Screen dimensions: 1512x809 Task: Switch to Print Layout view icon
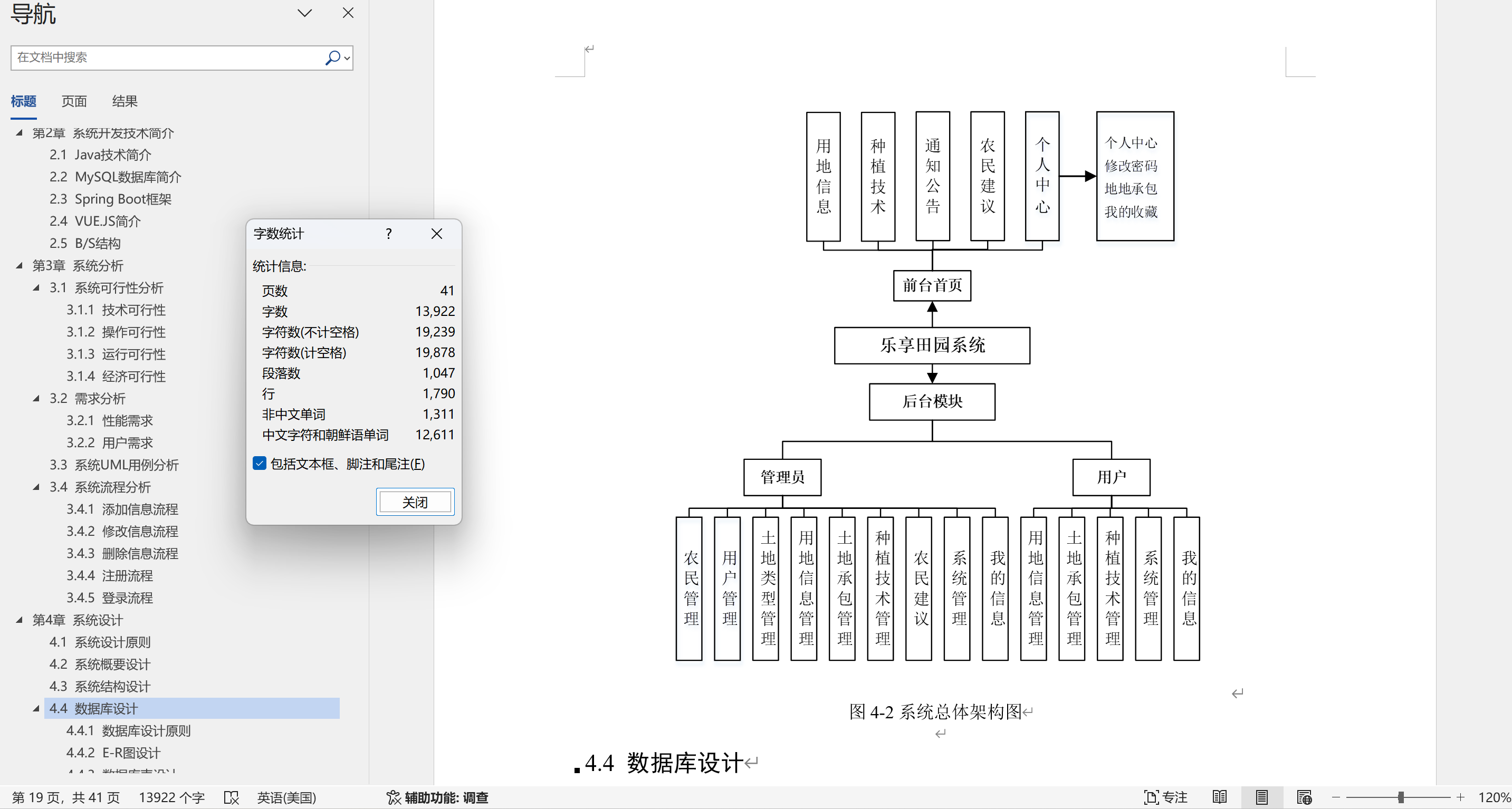tap(1261, 797)
